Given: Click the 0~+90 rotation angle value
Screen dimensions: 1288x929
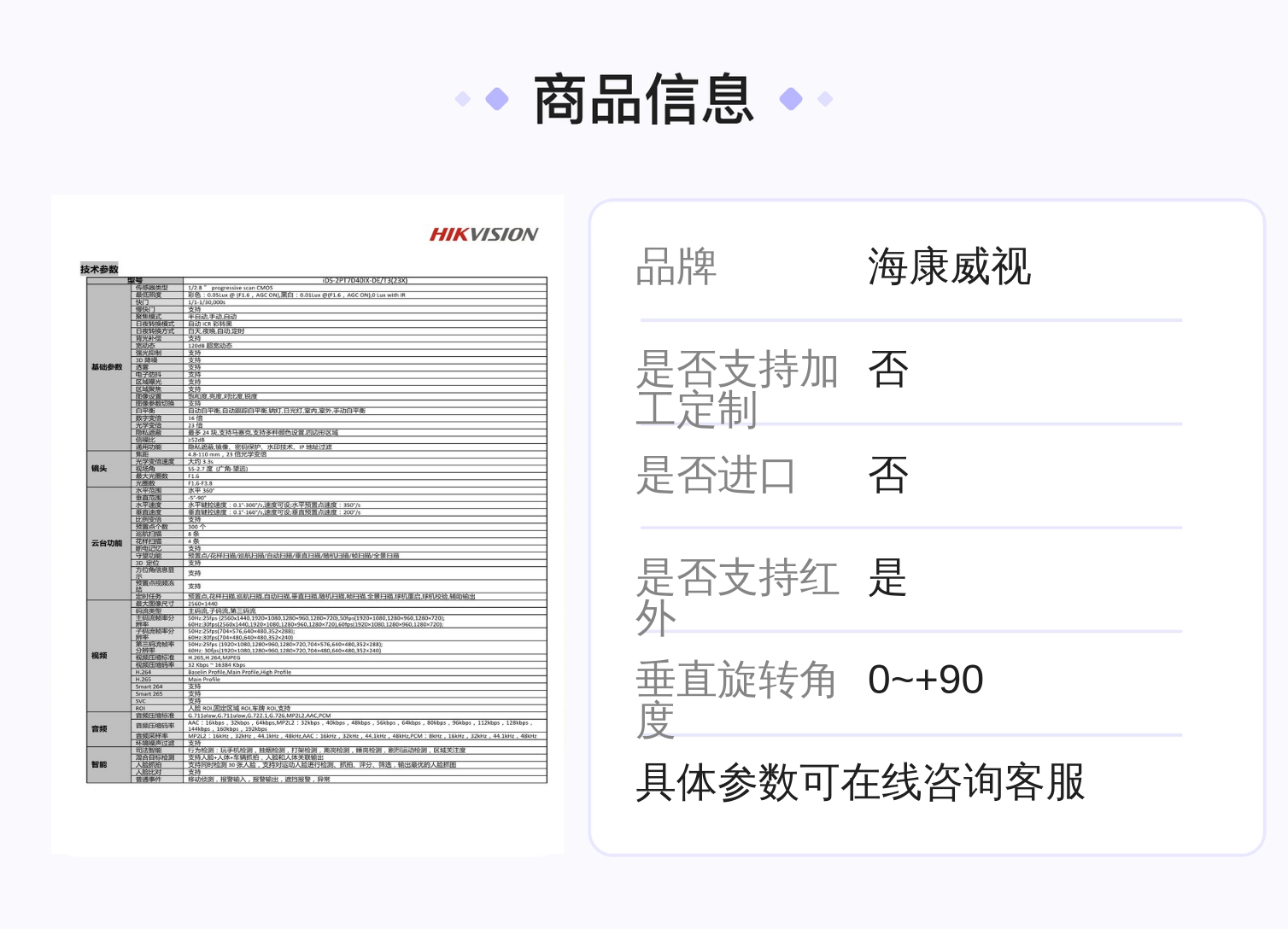Looking at the screenshot, I should click(926, 680).
